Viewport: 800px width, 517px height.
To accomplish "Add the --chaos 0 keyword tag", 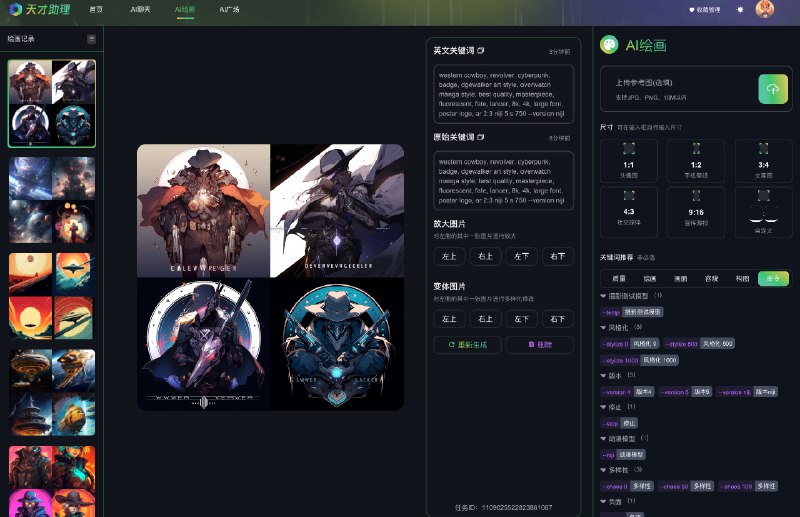I will point(627,486).
